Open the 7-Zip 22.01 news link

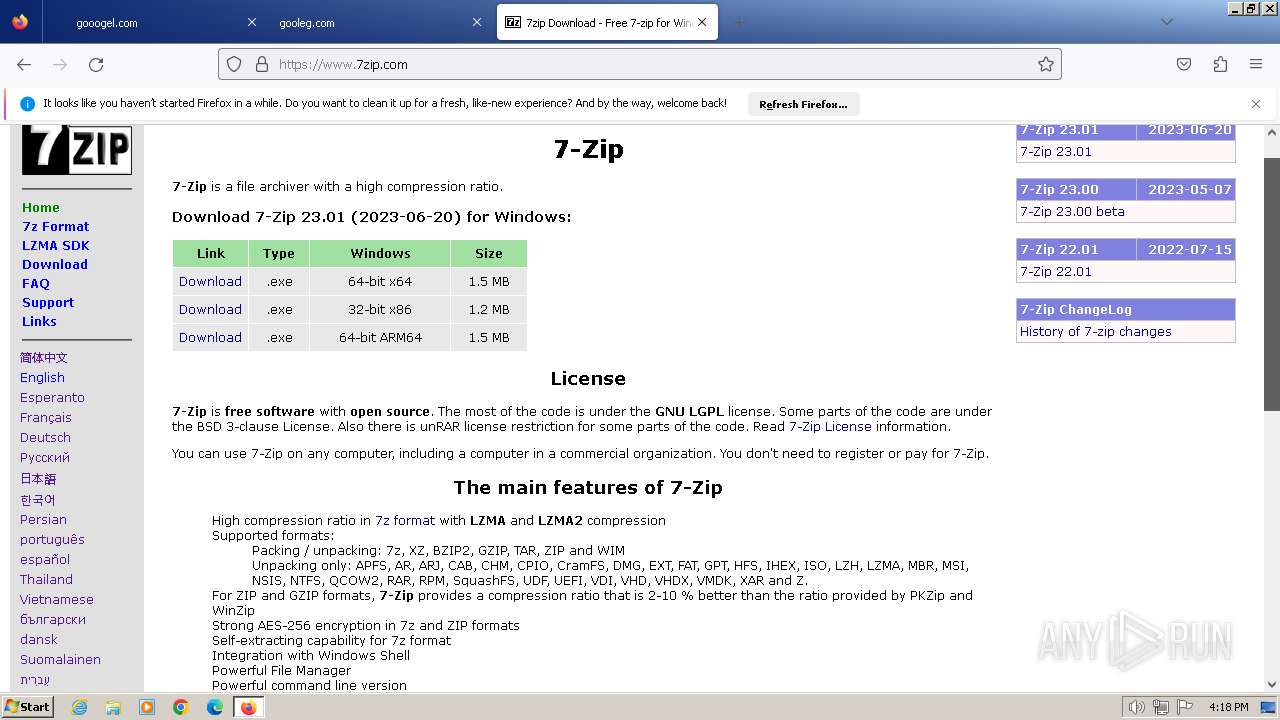[1056, 272]
